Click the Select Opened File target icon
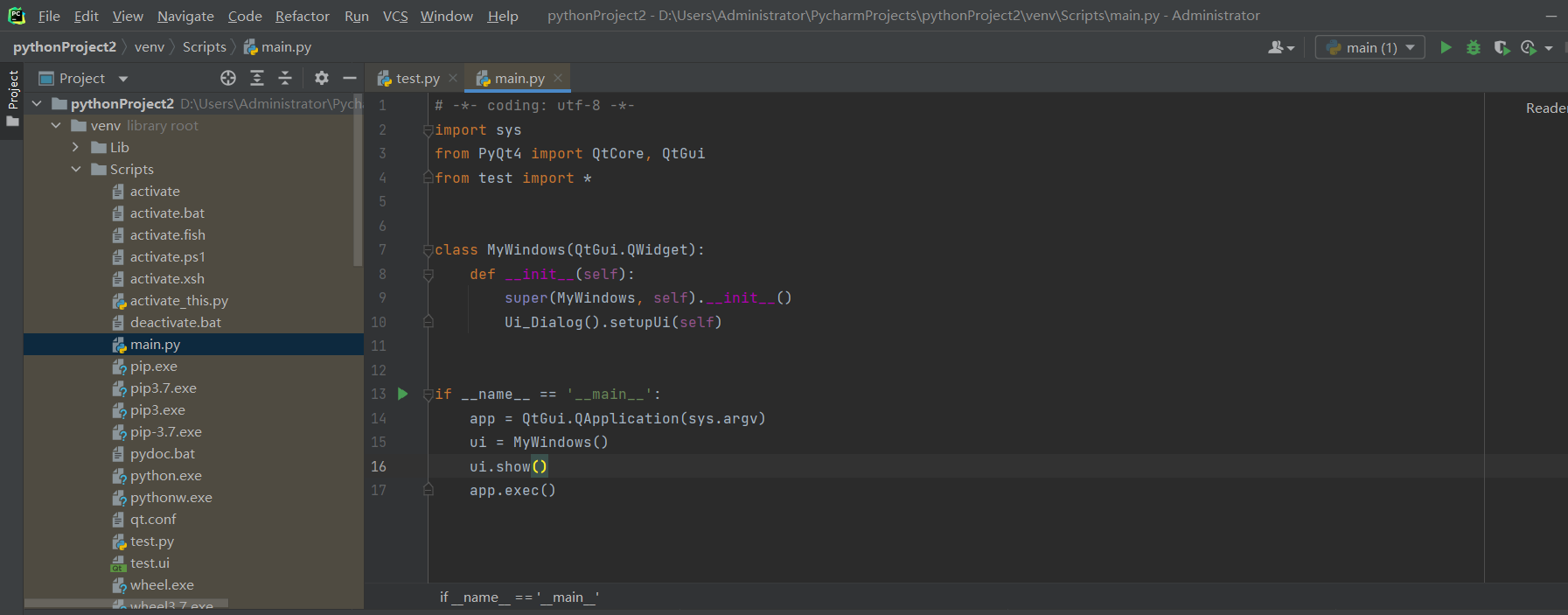 [228, 78]
